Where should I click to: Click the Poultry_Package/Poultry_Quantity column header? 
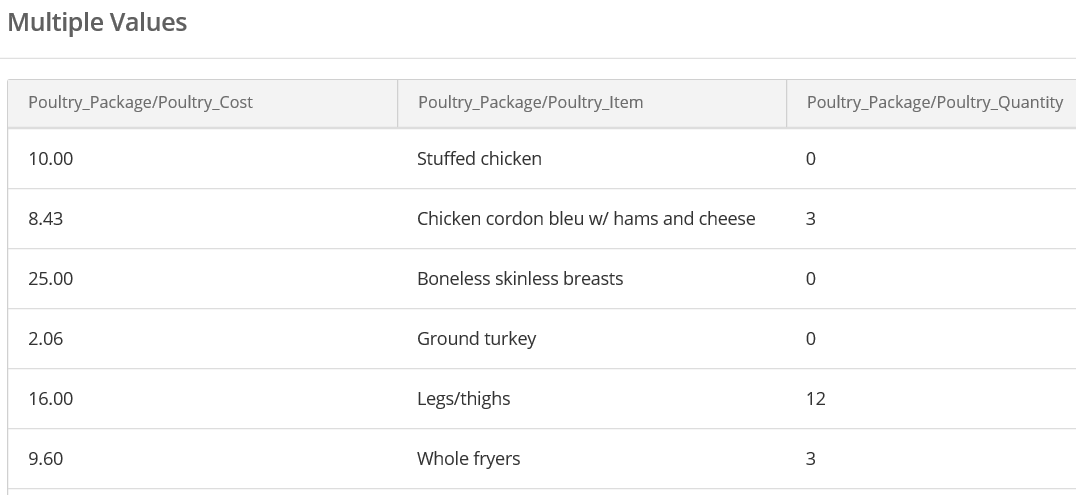click(x=934, y=102)
